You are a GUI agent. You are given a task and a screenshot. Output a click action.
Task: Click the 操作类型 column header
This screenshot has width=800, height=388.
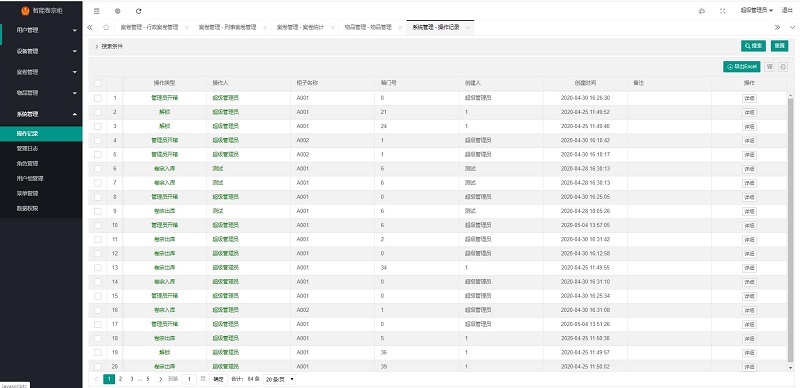(164, 83)
